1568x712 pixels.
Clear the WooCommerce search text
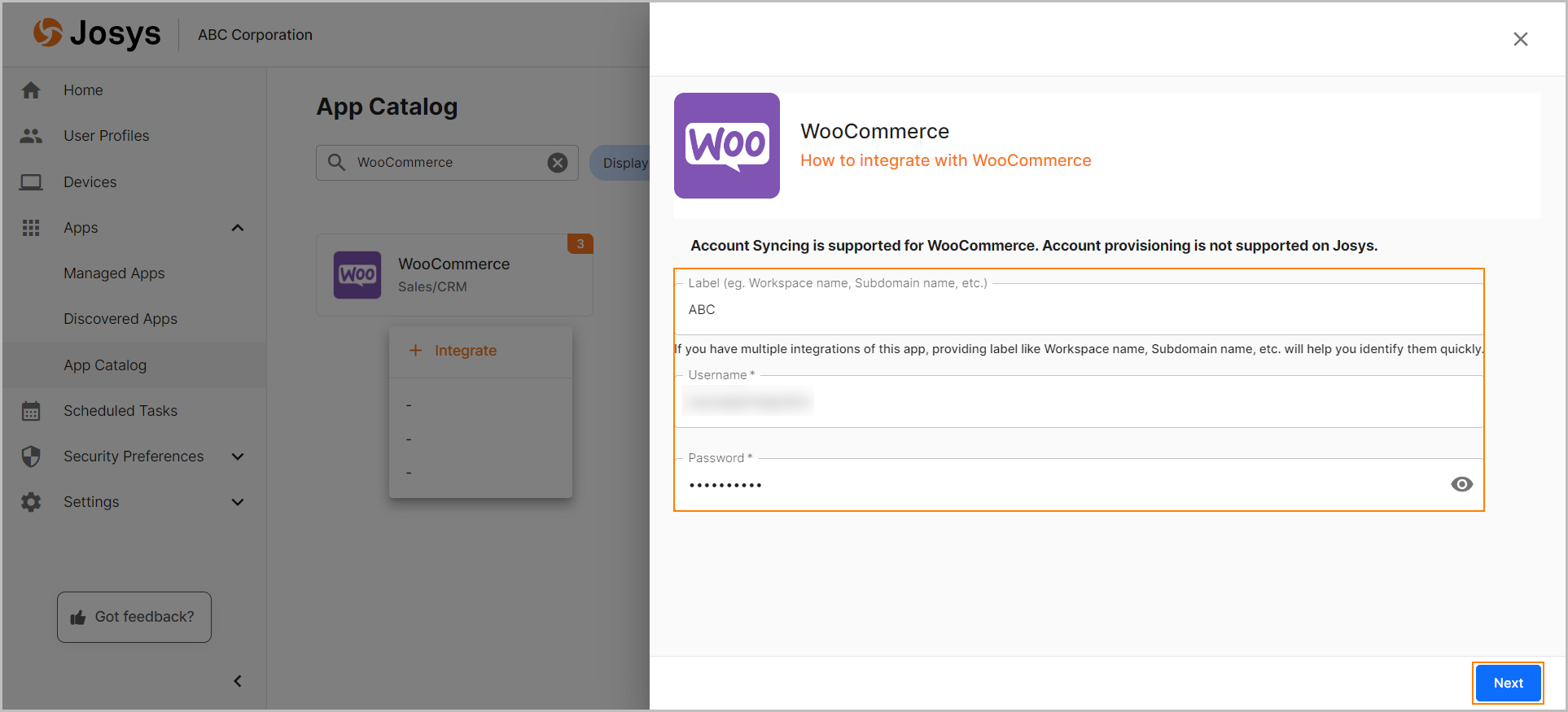tap(558, 163)
